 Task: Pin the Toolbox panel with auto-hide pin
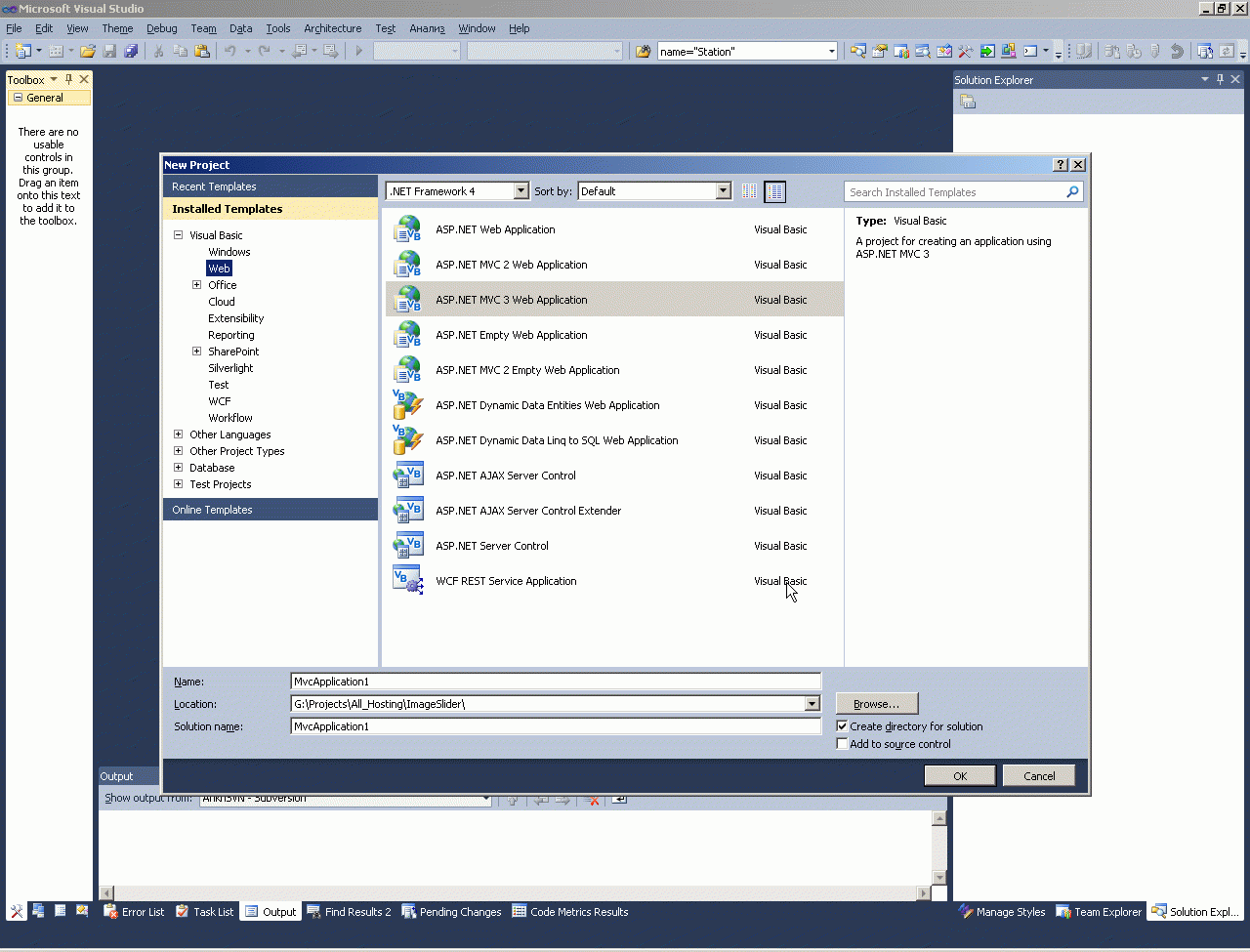coord(68,79)
